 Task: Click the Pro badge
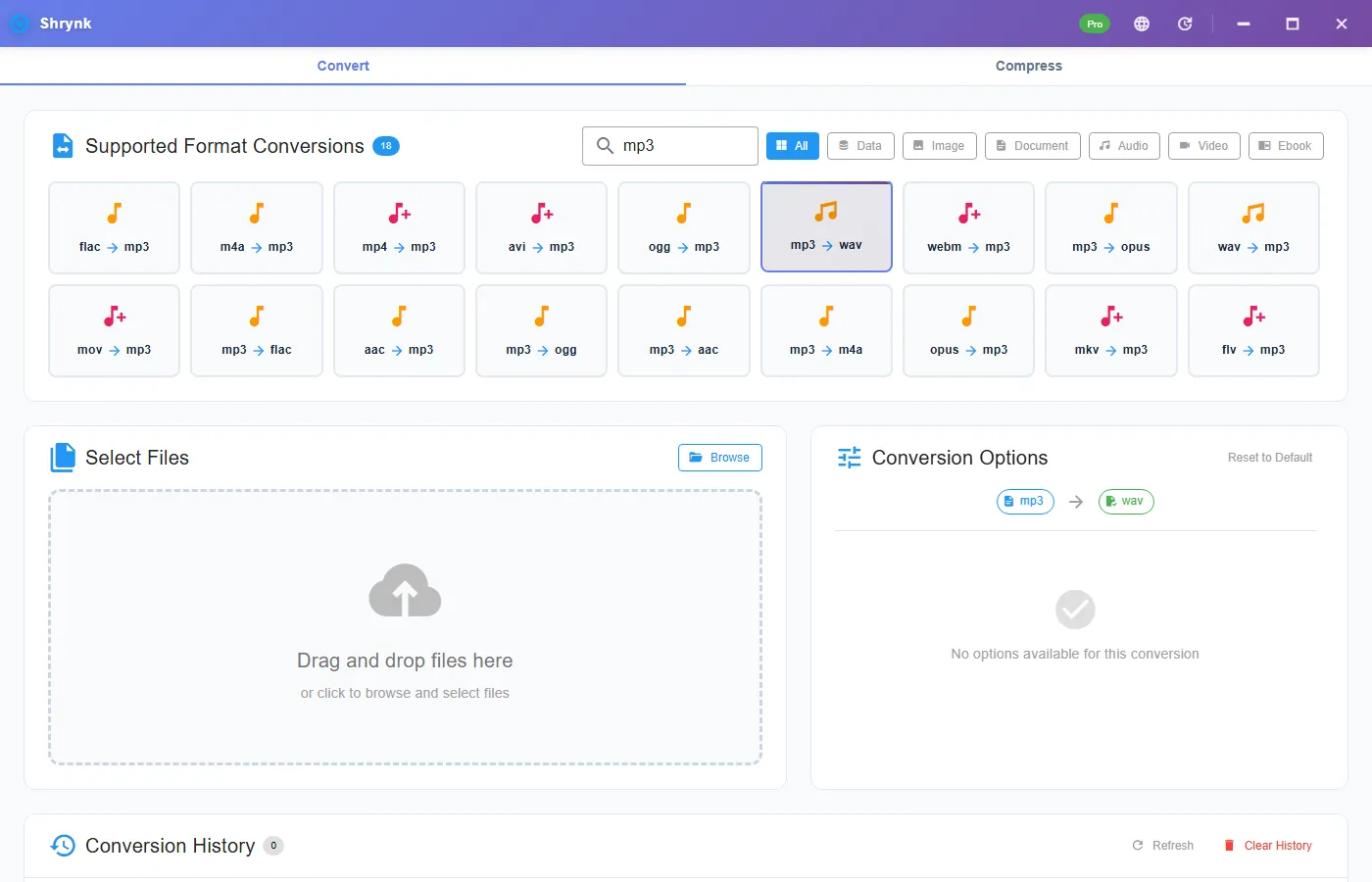click(x=1095, y=24)
